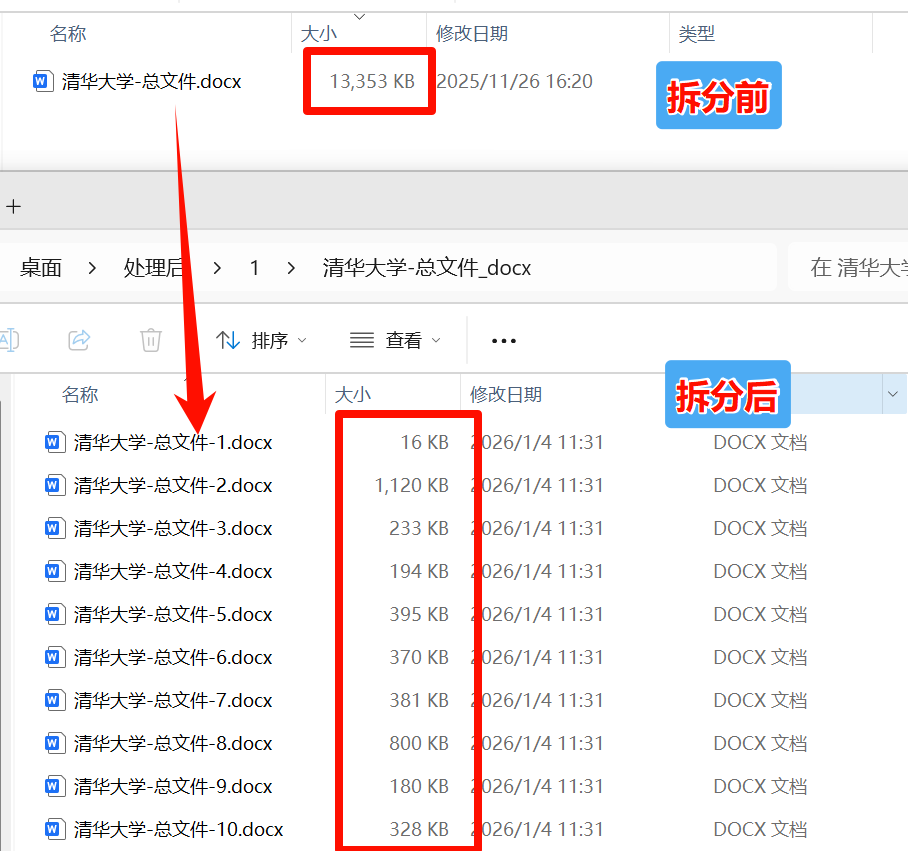Click the Word icon of 清华大学-总文件-10.docx

[x=55, y=829]
